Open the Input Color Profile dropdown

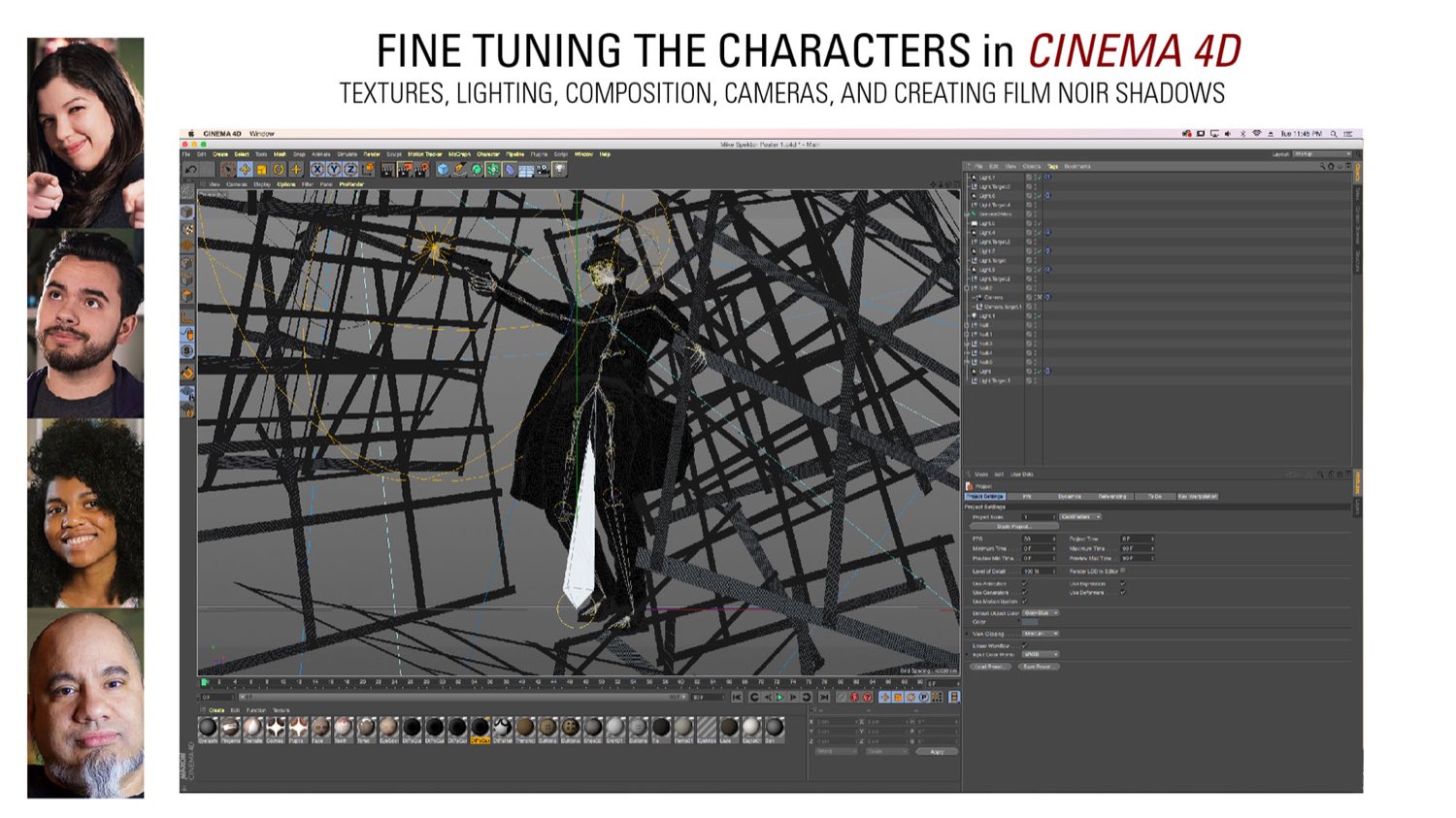(x=1041, y=655)
